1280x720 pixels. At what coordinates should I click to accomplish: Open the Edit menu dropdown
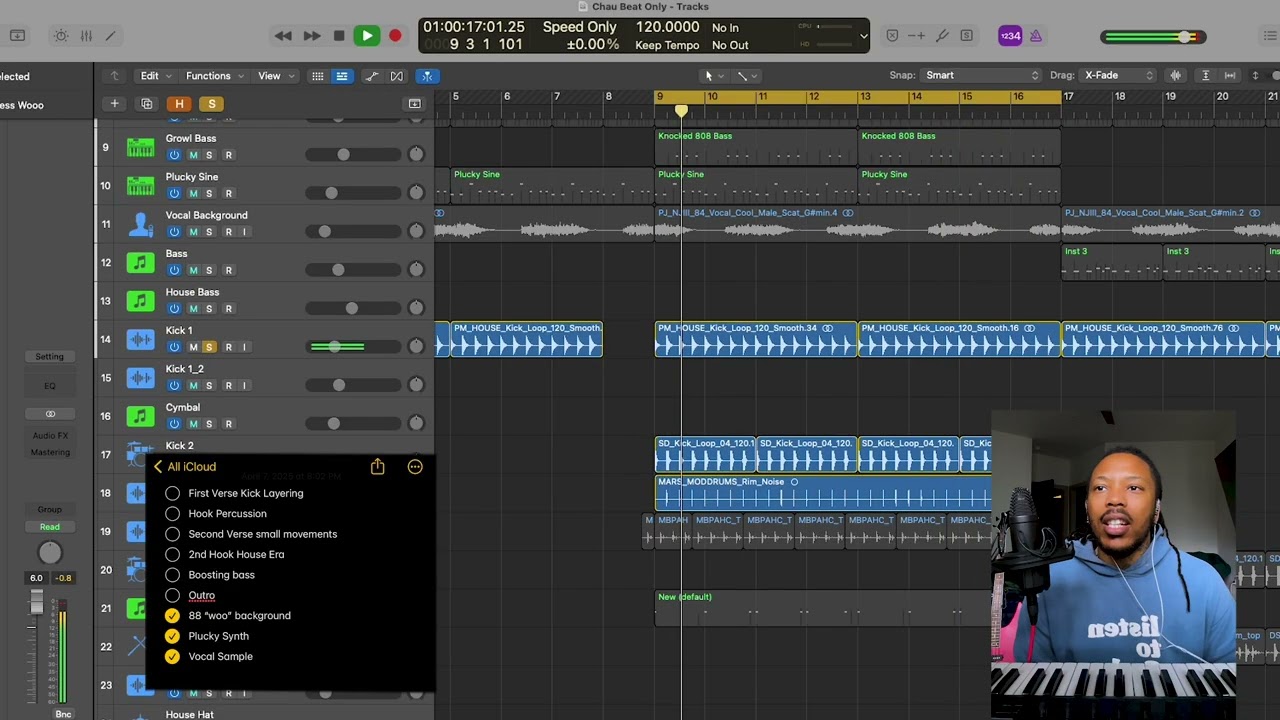pos(154,76)
